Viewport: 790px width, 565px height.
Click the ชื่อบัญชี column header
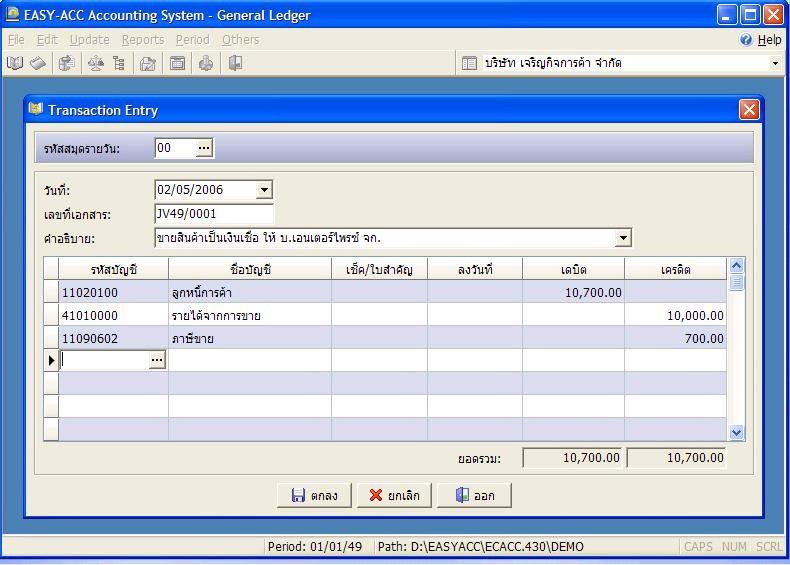click(x=250, y=269)
